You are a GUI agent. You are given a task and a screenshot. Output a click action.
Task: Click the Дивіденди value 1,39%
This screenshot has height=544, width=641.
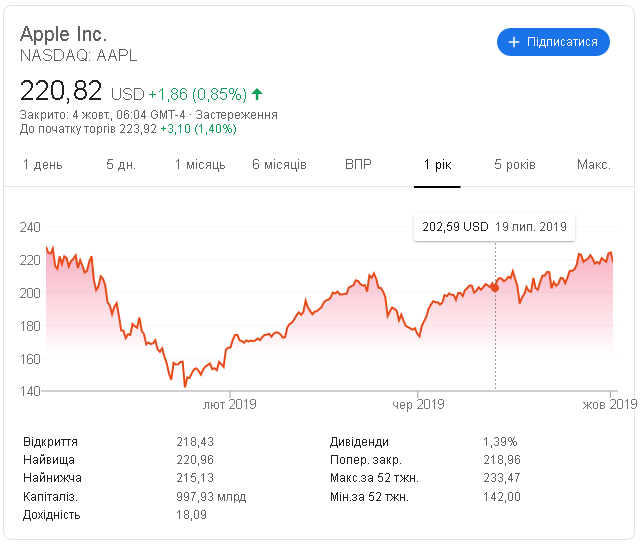tap(500, 441)
